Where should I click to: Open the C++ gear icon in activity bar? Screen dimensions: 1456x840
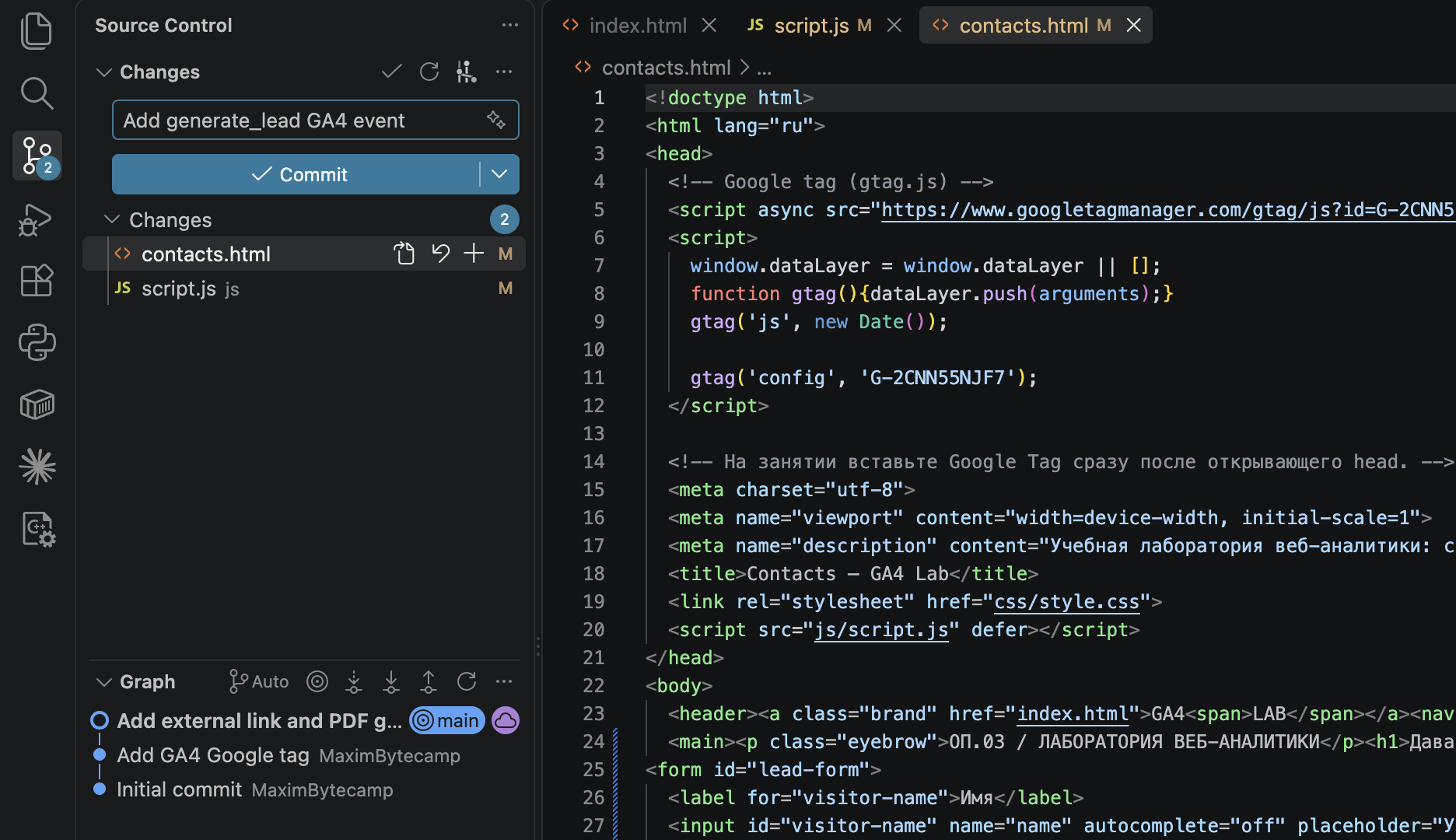[x=37, y=529]
